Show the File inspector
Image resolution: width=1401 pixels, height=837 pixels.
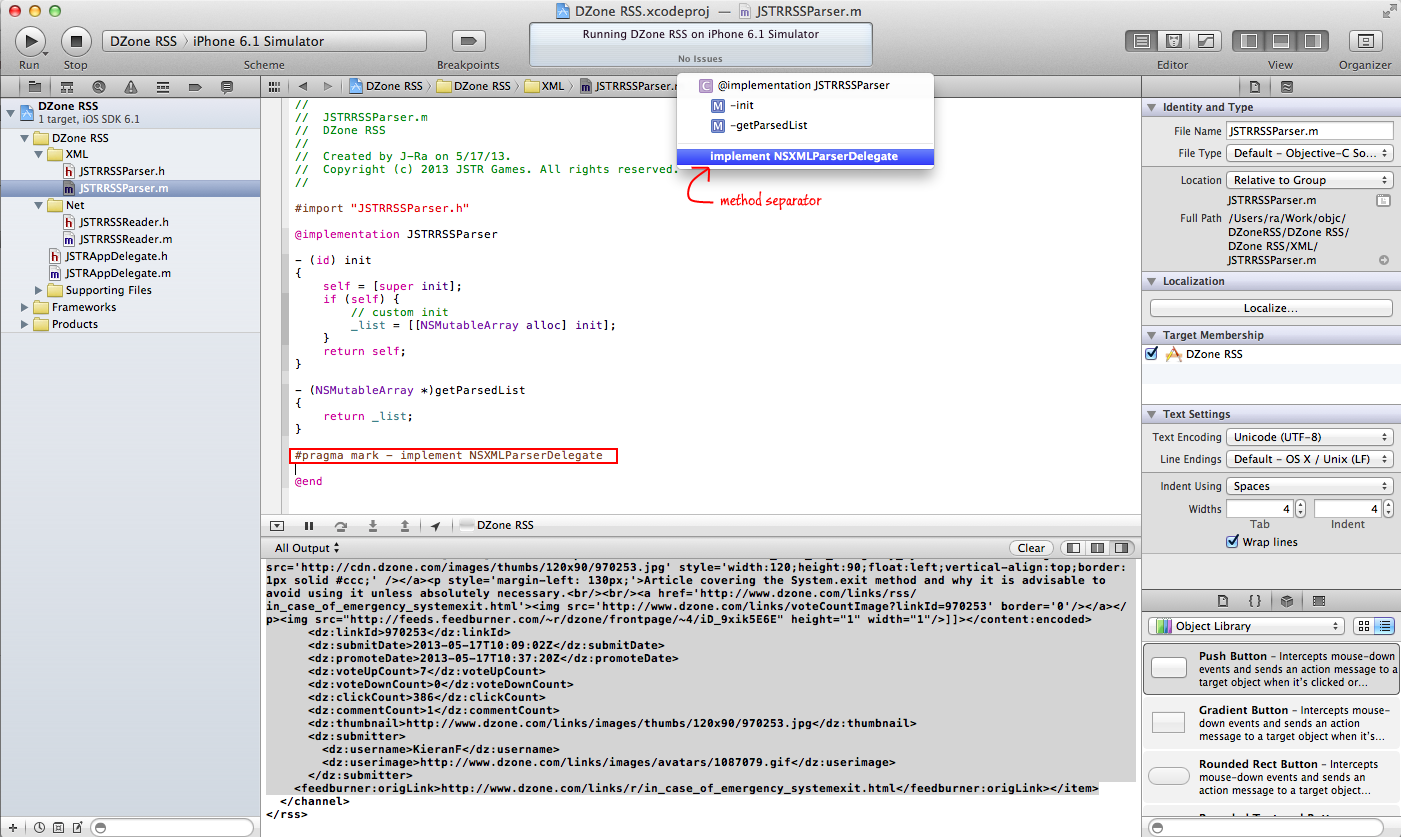[1255, 87]
